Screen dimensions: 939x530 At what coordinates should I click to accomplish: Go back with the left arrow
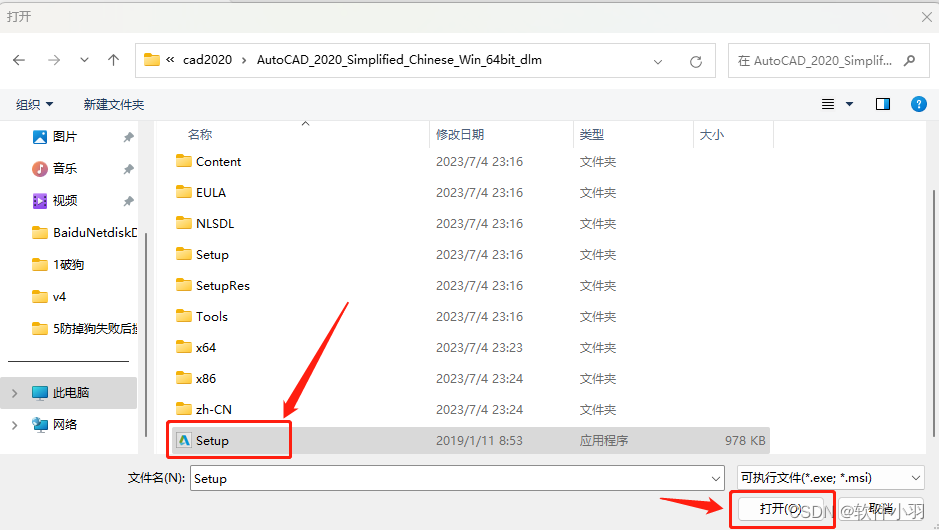point(19,60)
